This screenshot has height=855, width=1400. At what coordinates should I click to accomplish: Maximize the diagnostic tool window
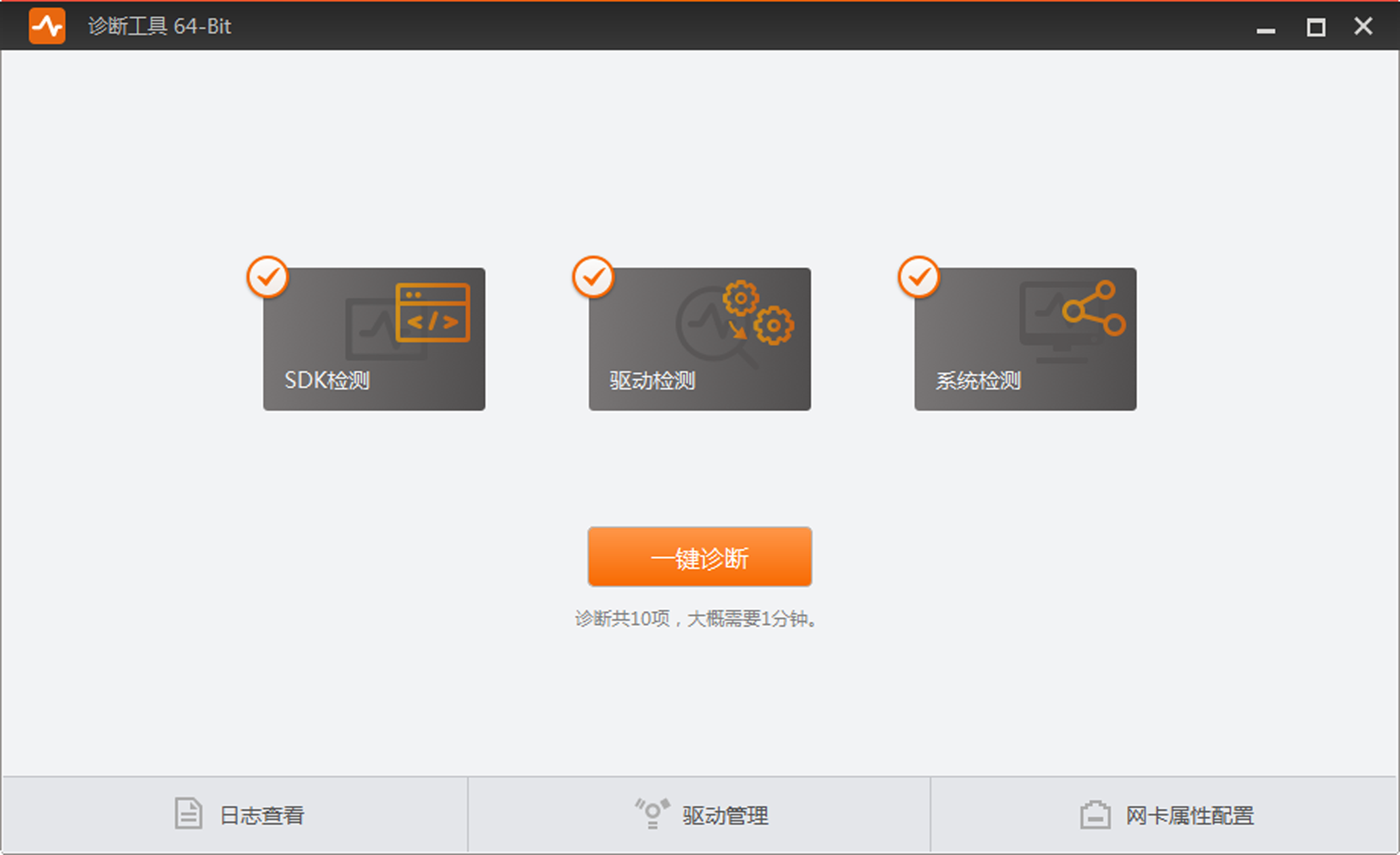[x=1315, y=27]
